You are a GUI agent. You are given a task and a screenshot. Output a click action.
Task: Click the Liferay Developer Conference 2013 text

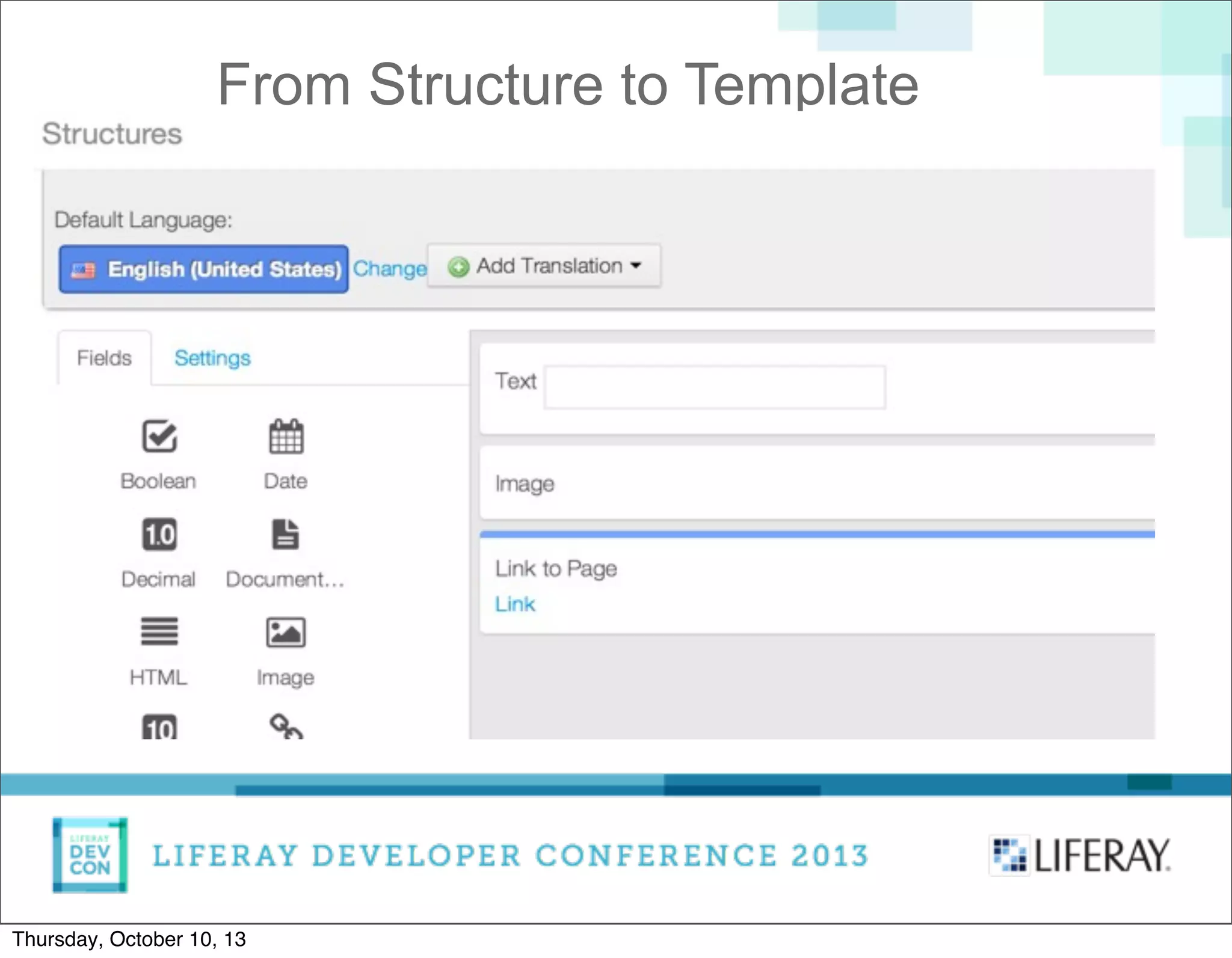click(511, 855)
